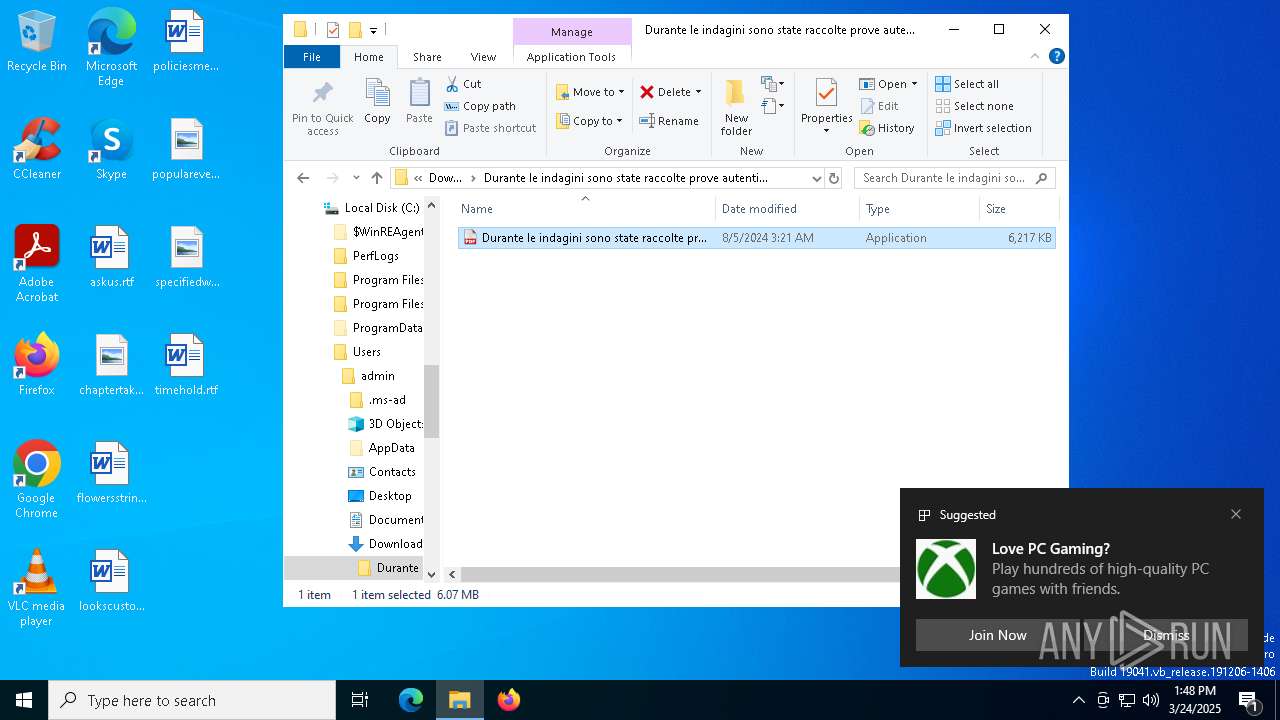This screenshot has height=720, width=1280.
Task: Click the Copy ribbon icon
Action: click(377, 102)
